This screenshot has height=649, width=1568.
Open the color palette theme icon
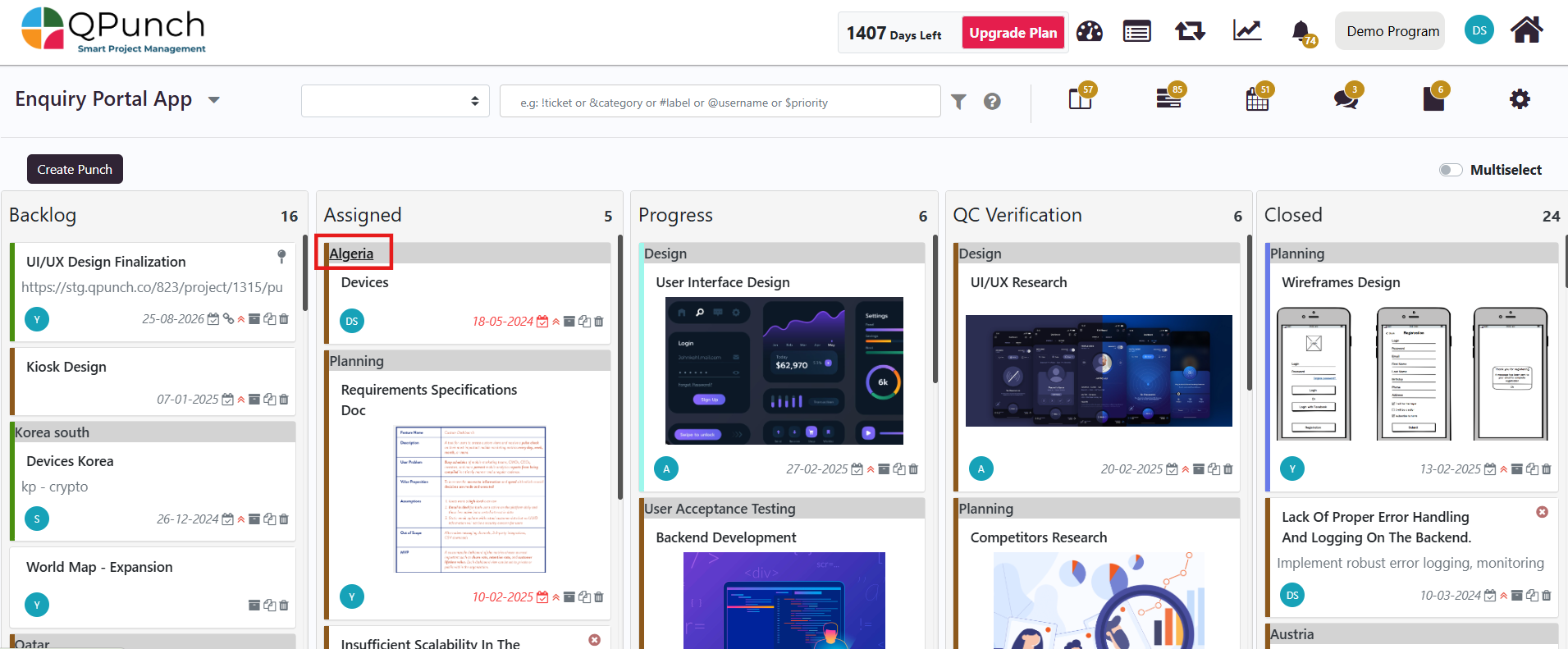pos(1089,32)
